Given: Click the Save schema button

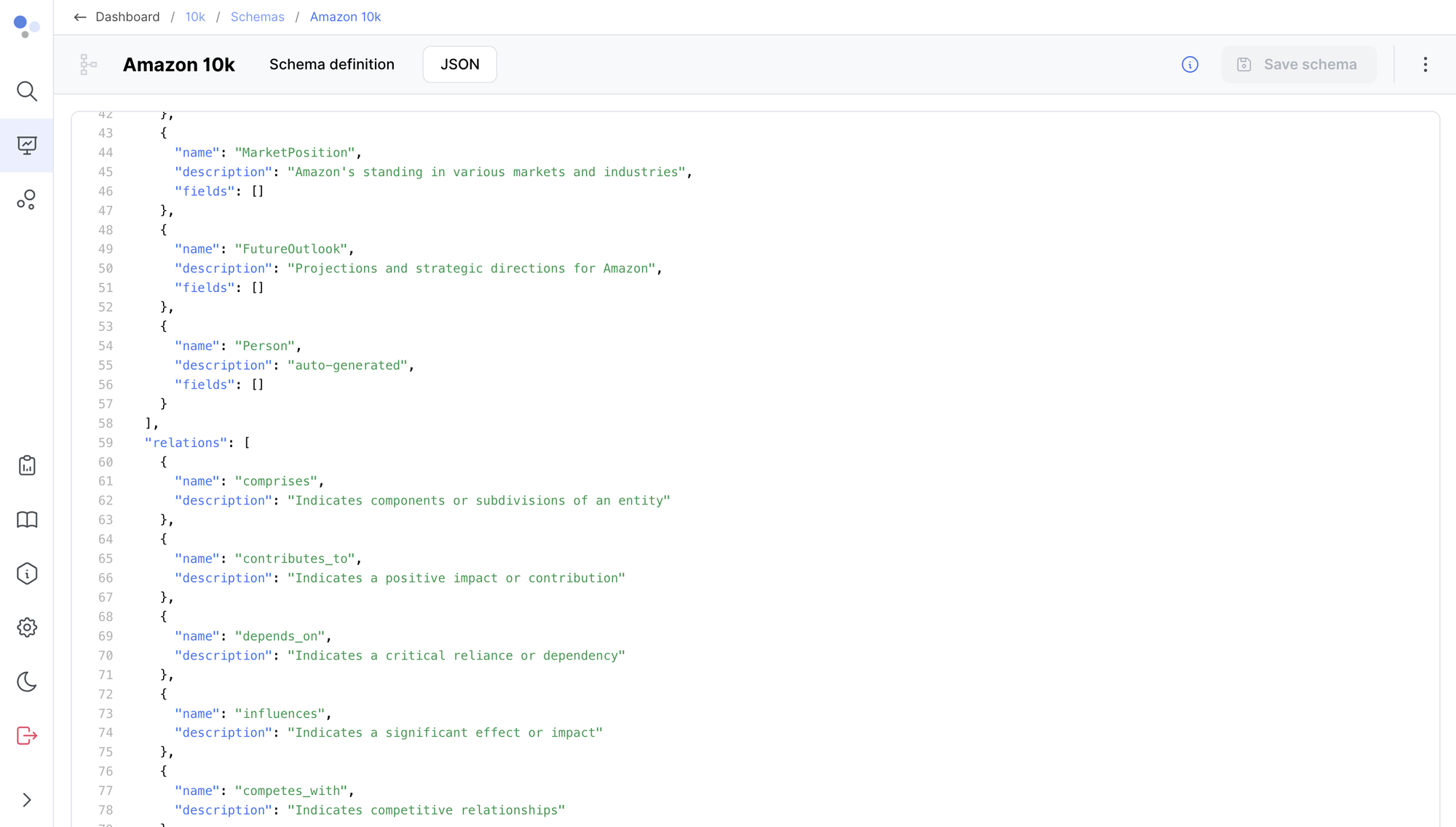Looking at the screenshot, I should [1298, 65].
